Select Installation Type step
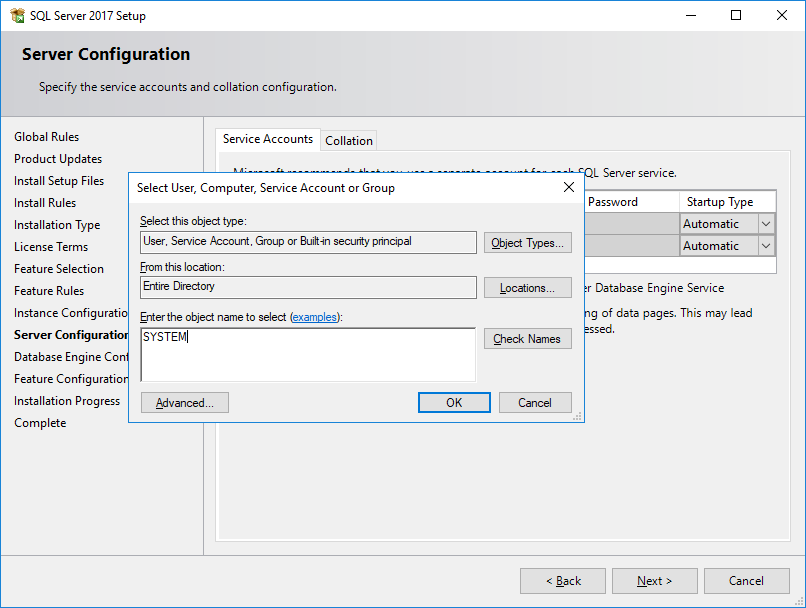The height and width of the screenshot is (608, 806). point(57,225)
